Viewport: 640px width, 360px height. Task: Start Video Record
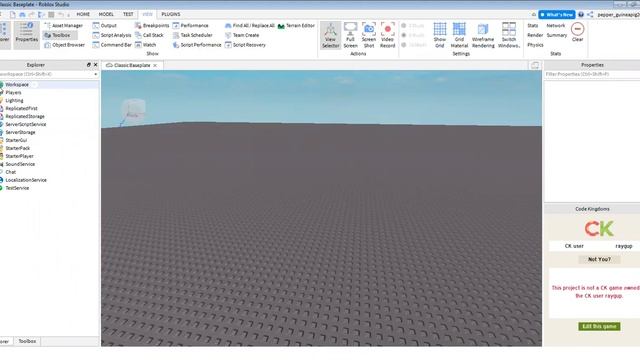click(387, 36)
